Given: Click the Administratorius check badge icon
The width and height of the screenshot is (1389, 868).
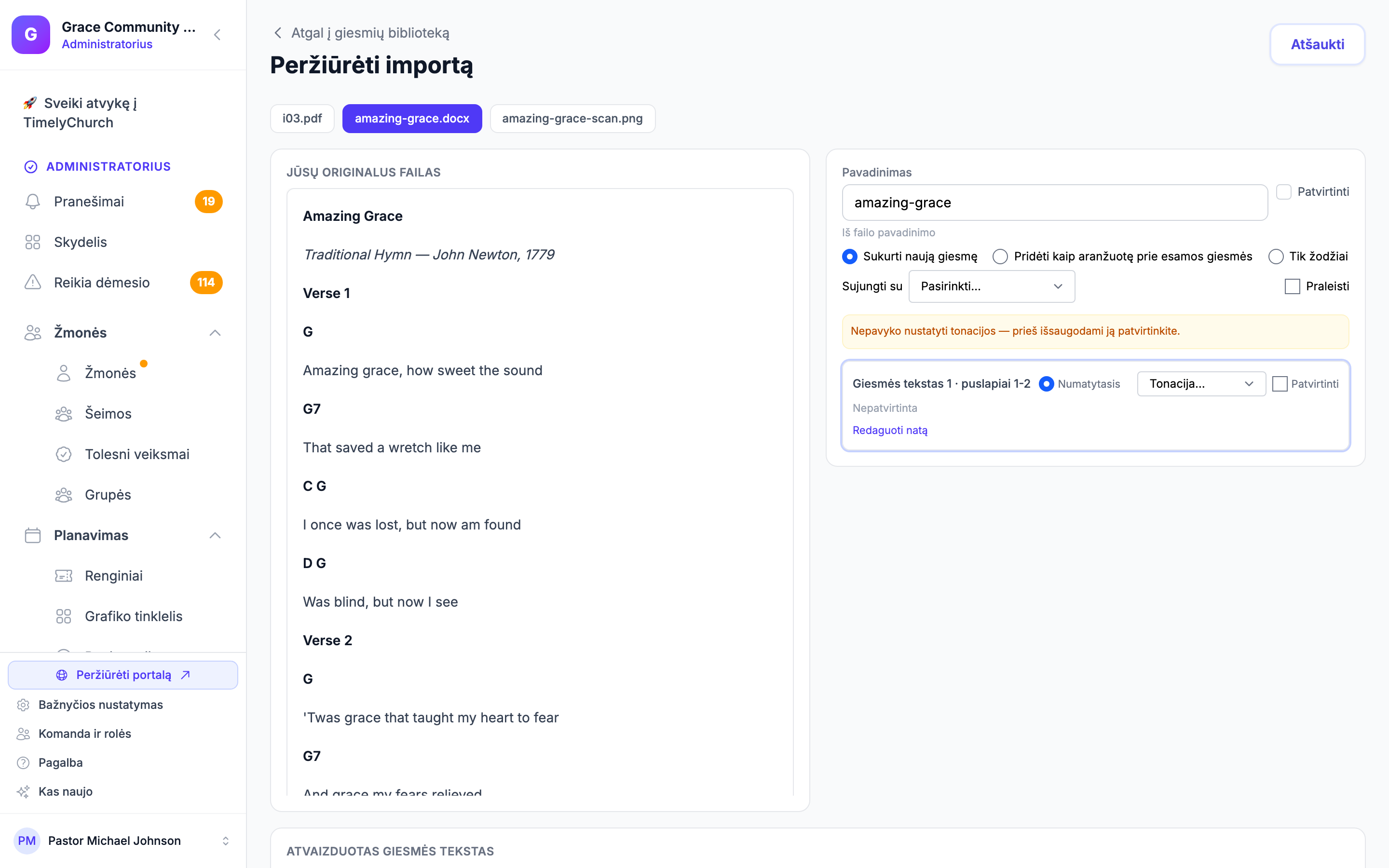Looking at the screenshot, I should [x=31, y=166].
